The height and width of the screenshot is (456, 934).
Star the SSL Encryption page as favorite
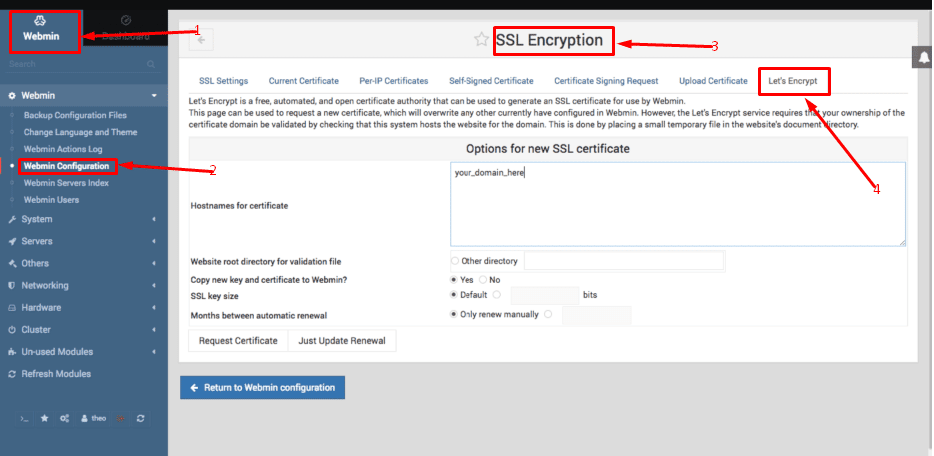coord(482,40)
